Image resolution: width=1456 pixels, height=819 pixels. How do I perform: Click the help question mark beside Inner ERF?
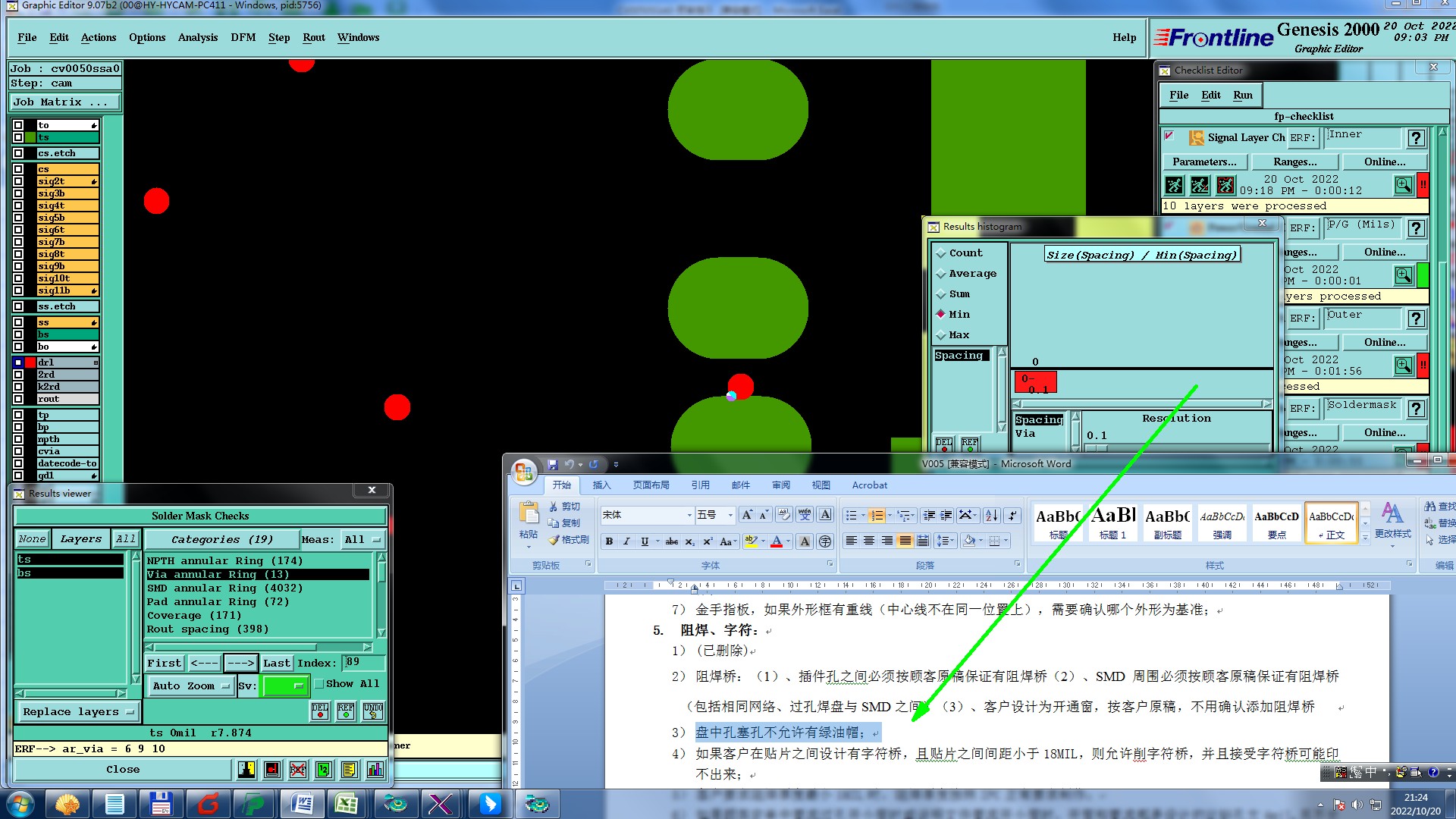click(1416, 138)
